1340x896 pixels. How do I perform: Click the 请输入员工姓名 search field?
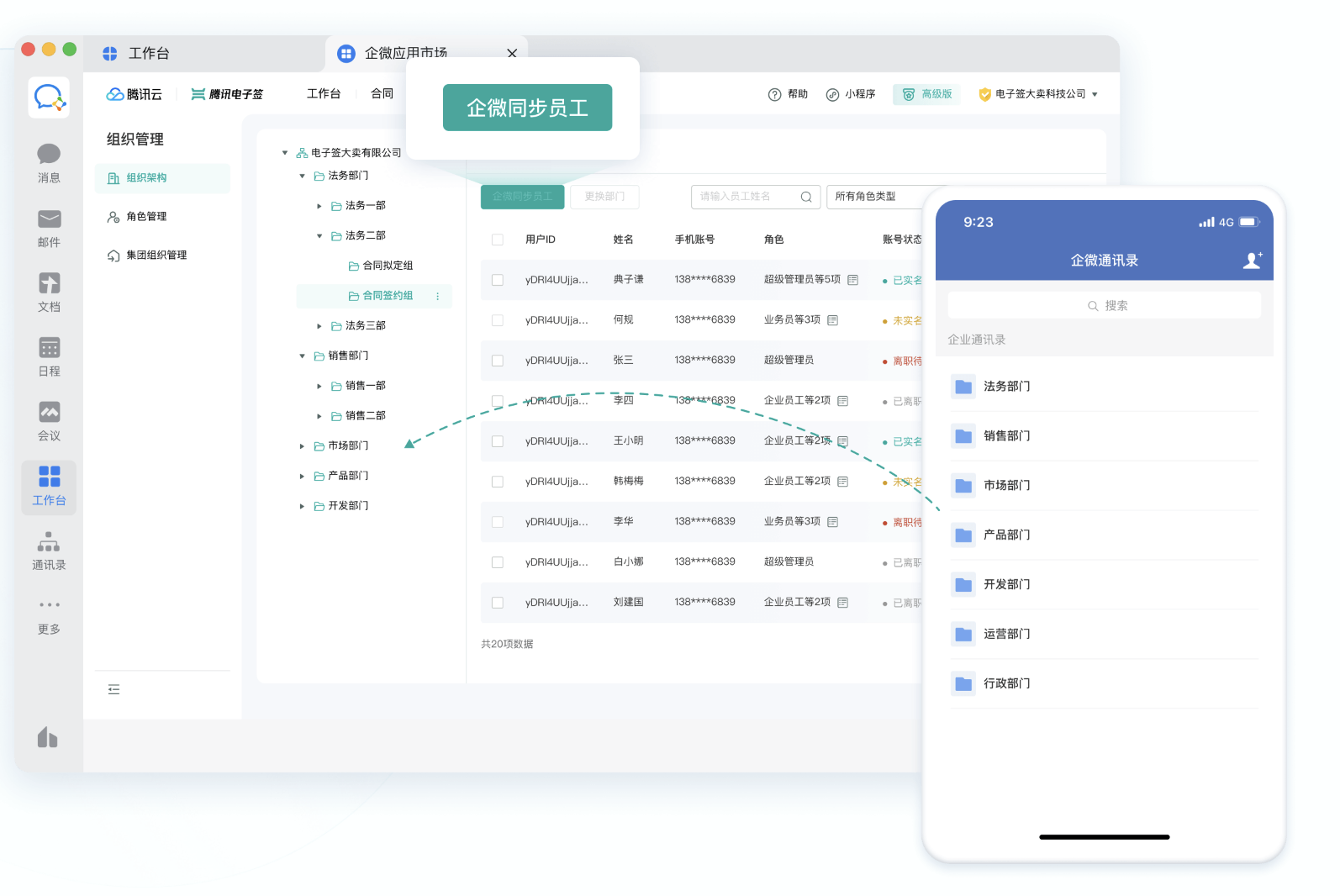(756, 197)
